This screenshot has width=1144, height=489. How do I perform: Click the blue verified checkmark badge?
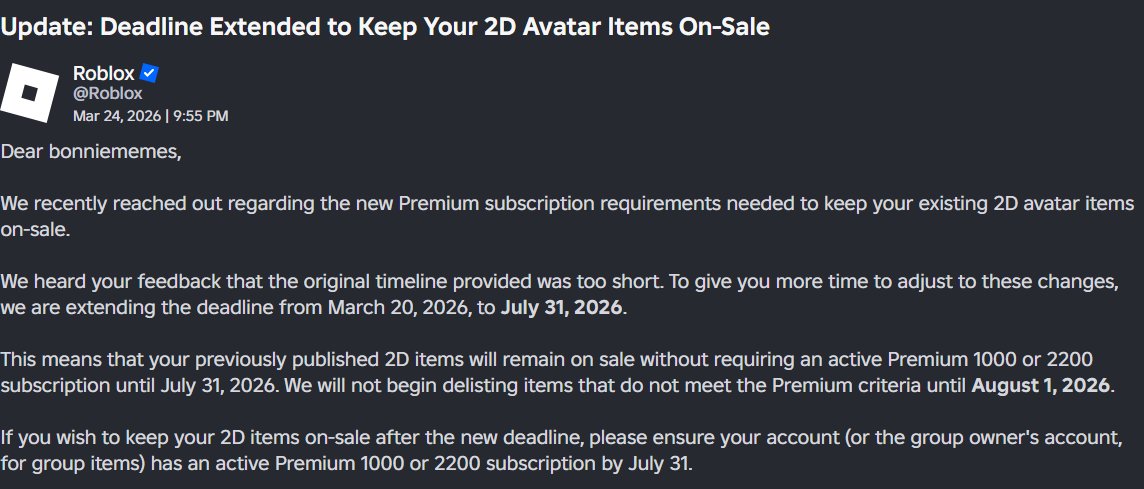point(149,73)
